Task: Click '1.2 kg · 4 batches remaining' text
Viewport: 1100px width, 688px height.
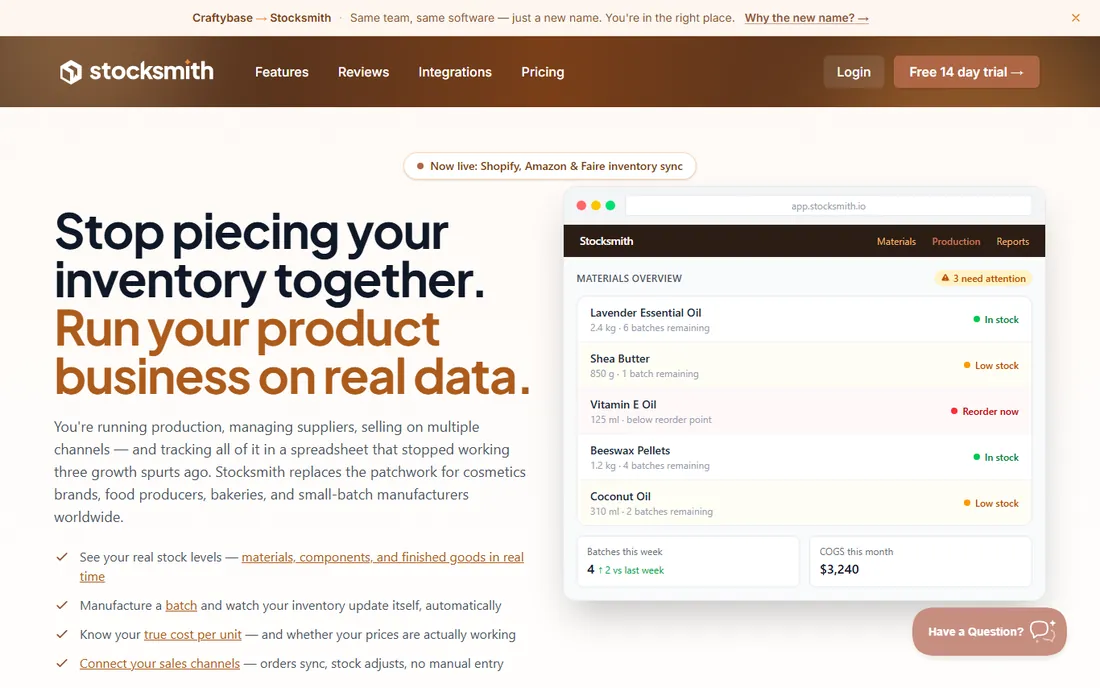Action: pos(650,466)
